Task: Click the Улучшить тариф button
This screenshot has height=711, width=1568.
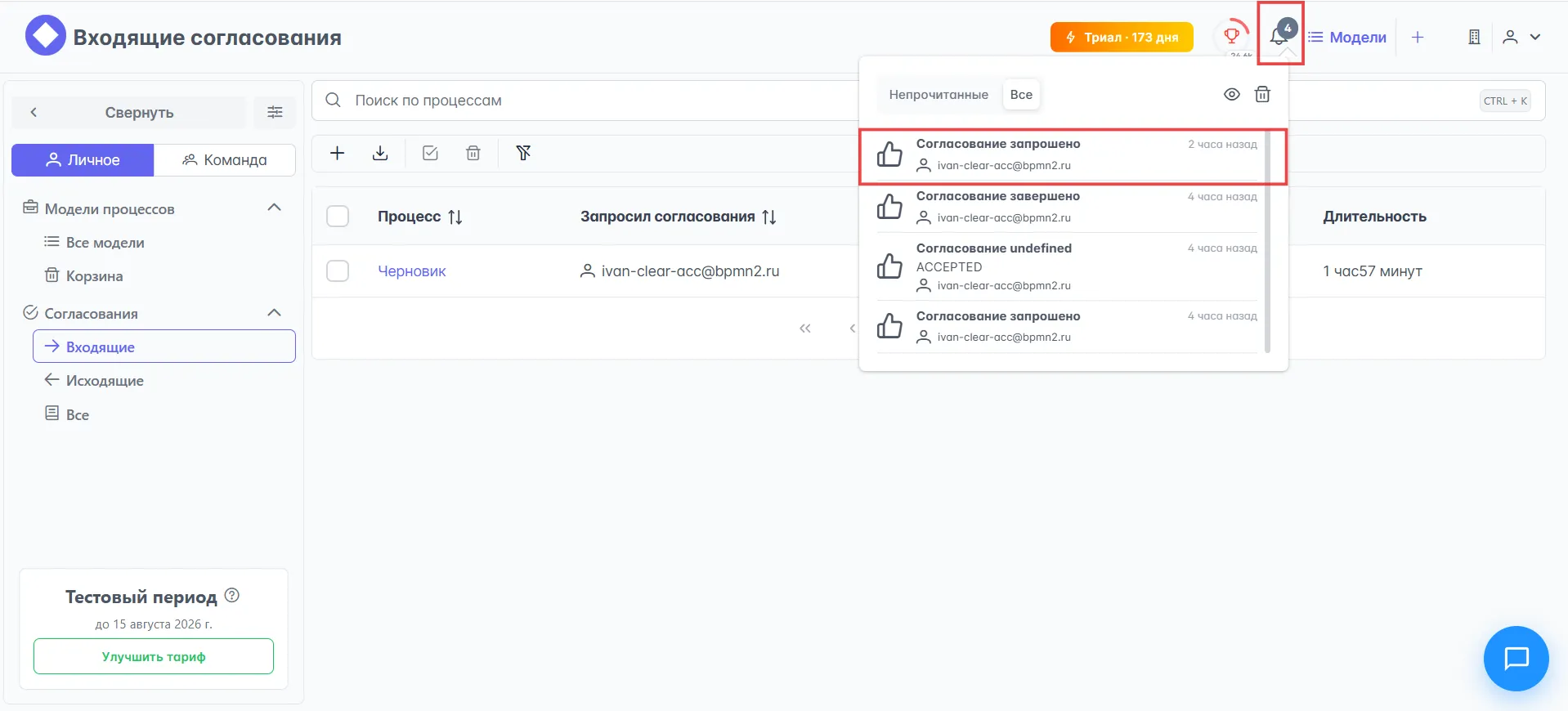Action: coord(154,656)
